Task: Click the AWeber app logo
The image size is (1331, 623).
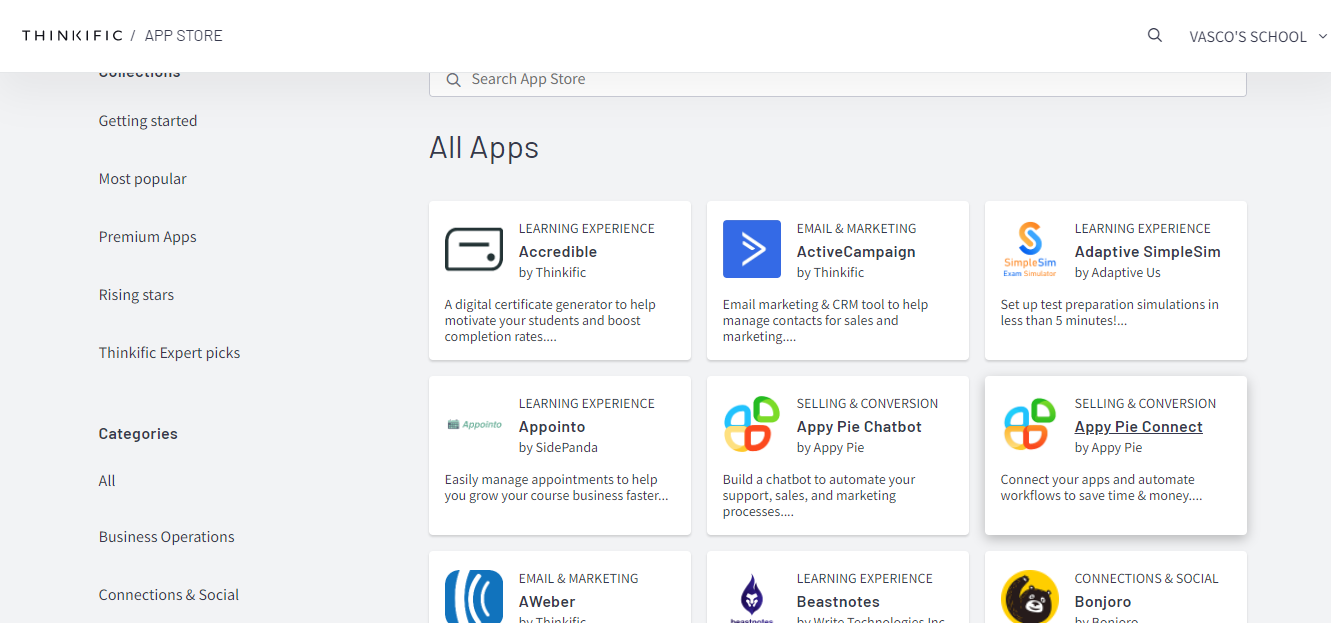Action: (x=474, y=597)
